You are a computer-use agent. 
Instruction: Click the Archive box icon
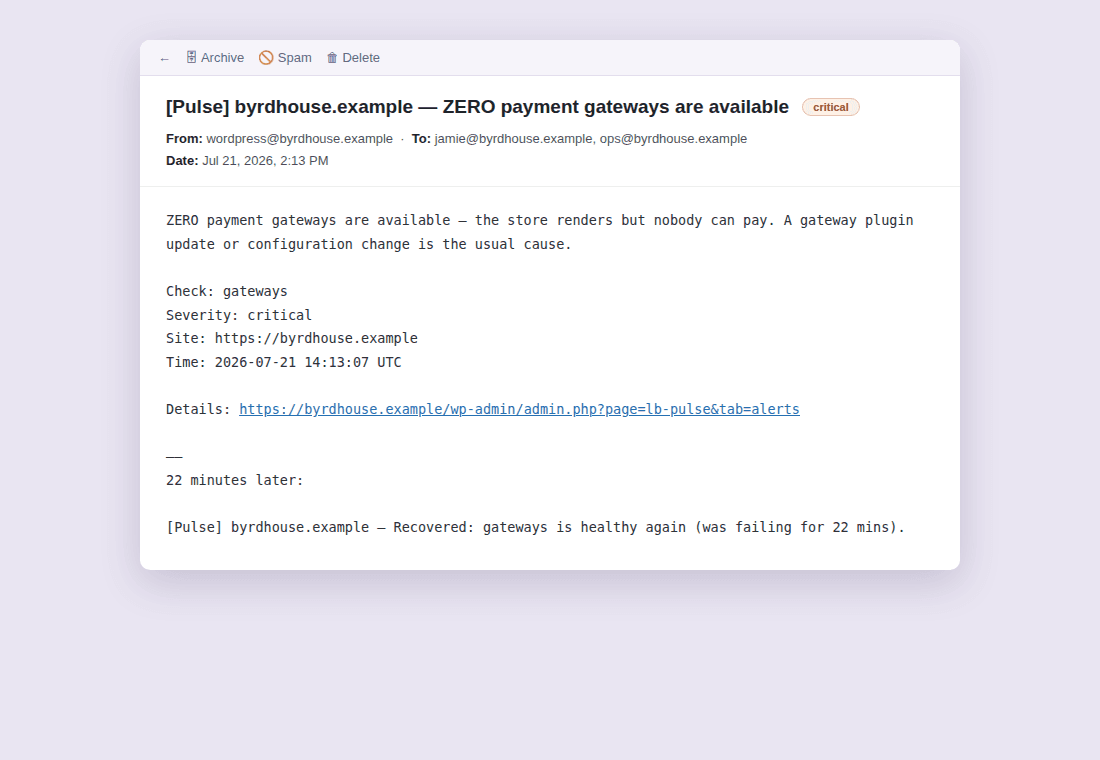191,58
